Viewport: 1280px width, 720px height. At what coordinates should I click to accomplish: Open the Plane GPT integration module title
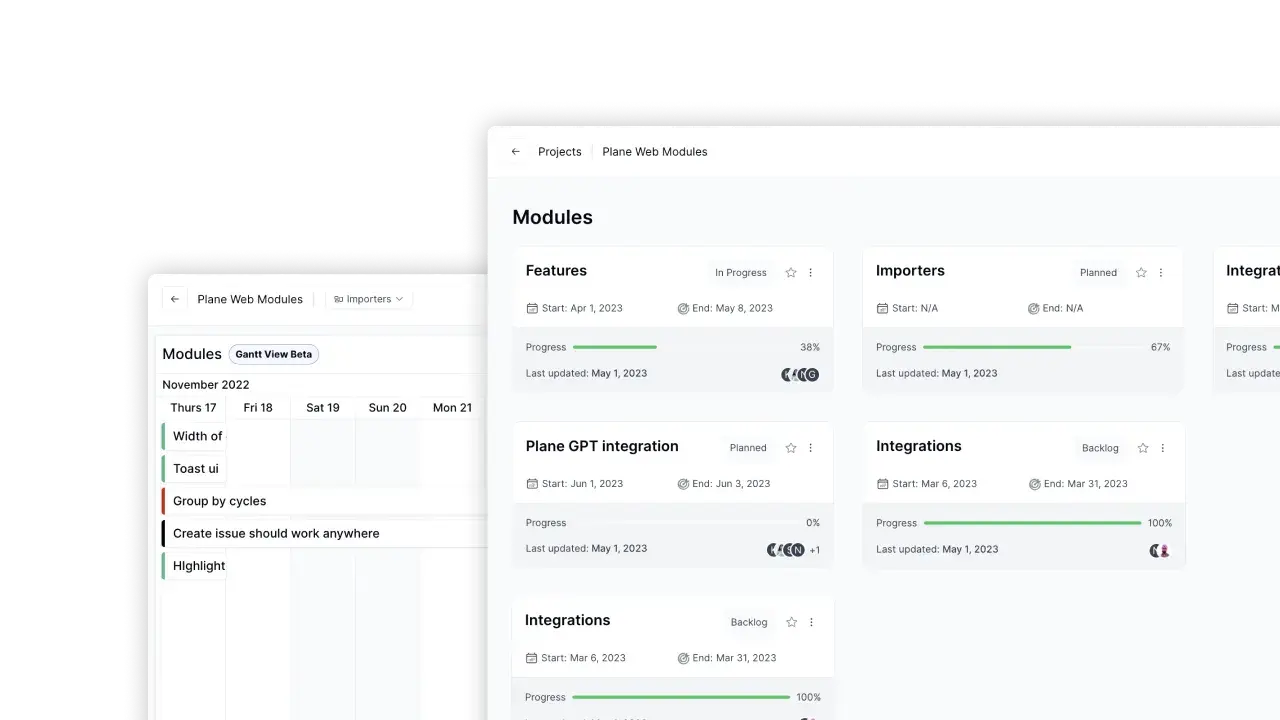[602, 446]
